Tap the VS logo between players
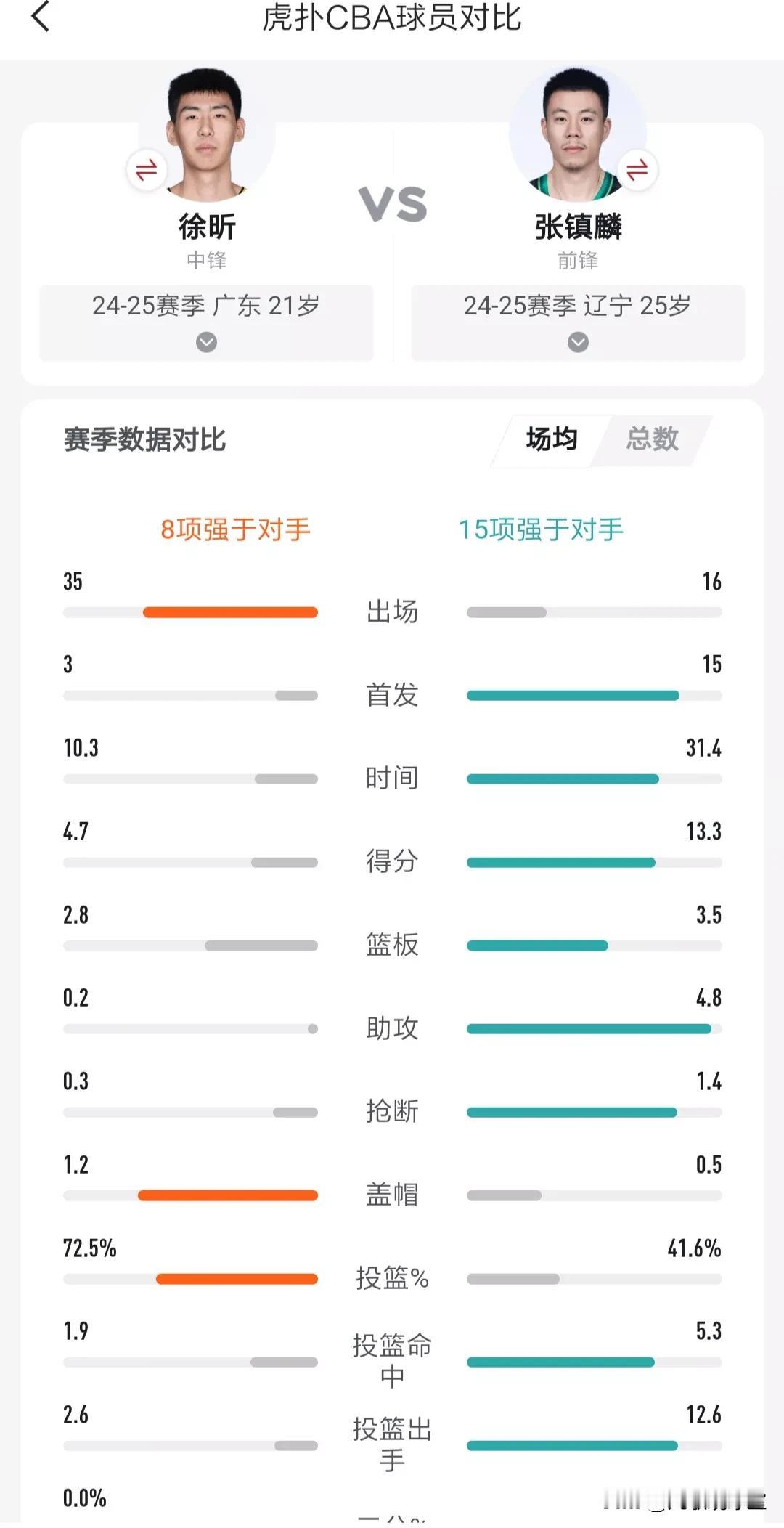 coord(393,204)
